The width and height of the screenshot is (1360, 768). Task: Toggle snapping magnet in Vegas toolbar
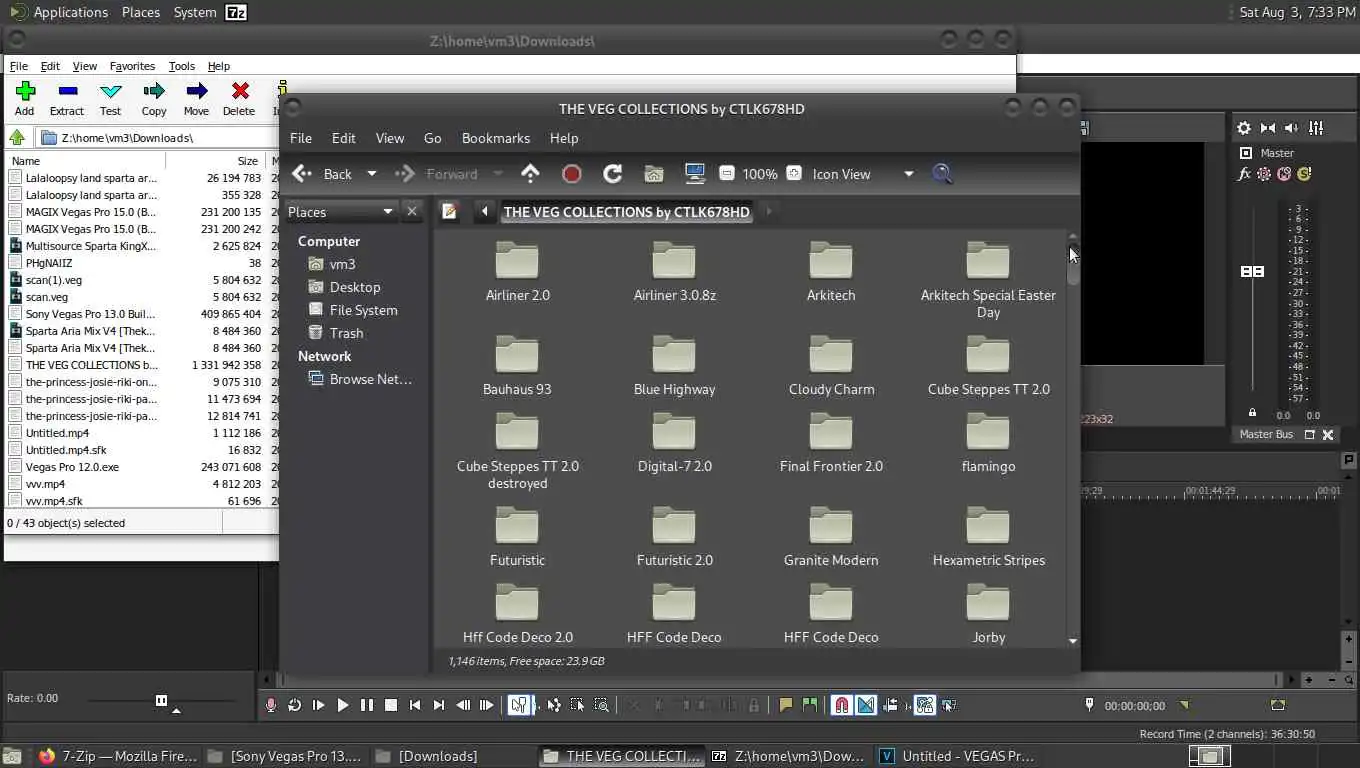pyautogui.click(x=842, y=705)
